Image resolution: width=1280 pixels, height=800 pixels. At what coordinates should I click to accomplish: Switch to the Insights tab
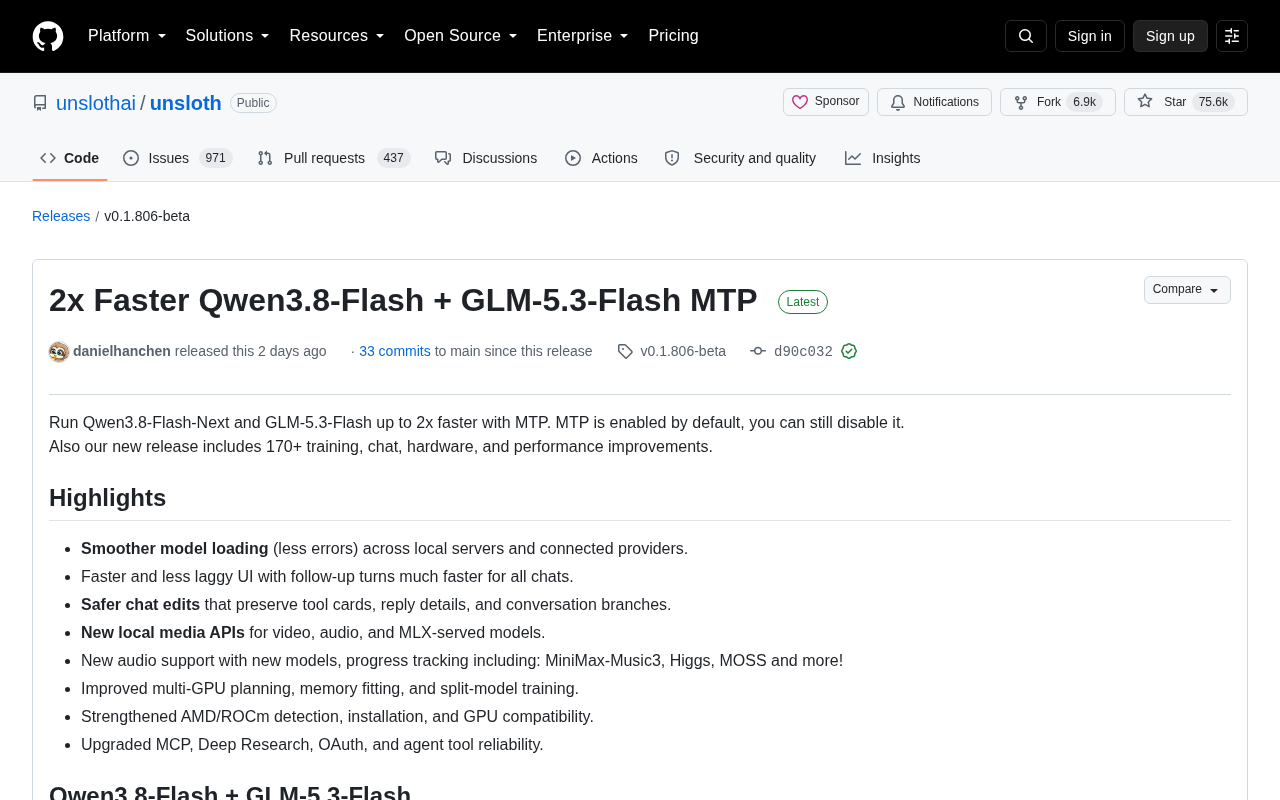point(883,158)
